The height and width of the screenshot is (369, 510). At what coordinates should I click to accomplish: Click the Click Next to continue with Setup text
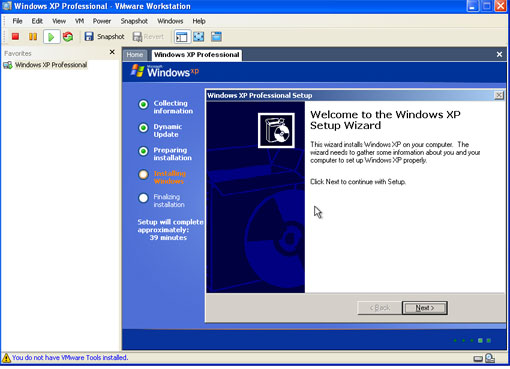358,182
